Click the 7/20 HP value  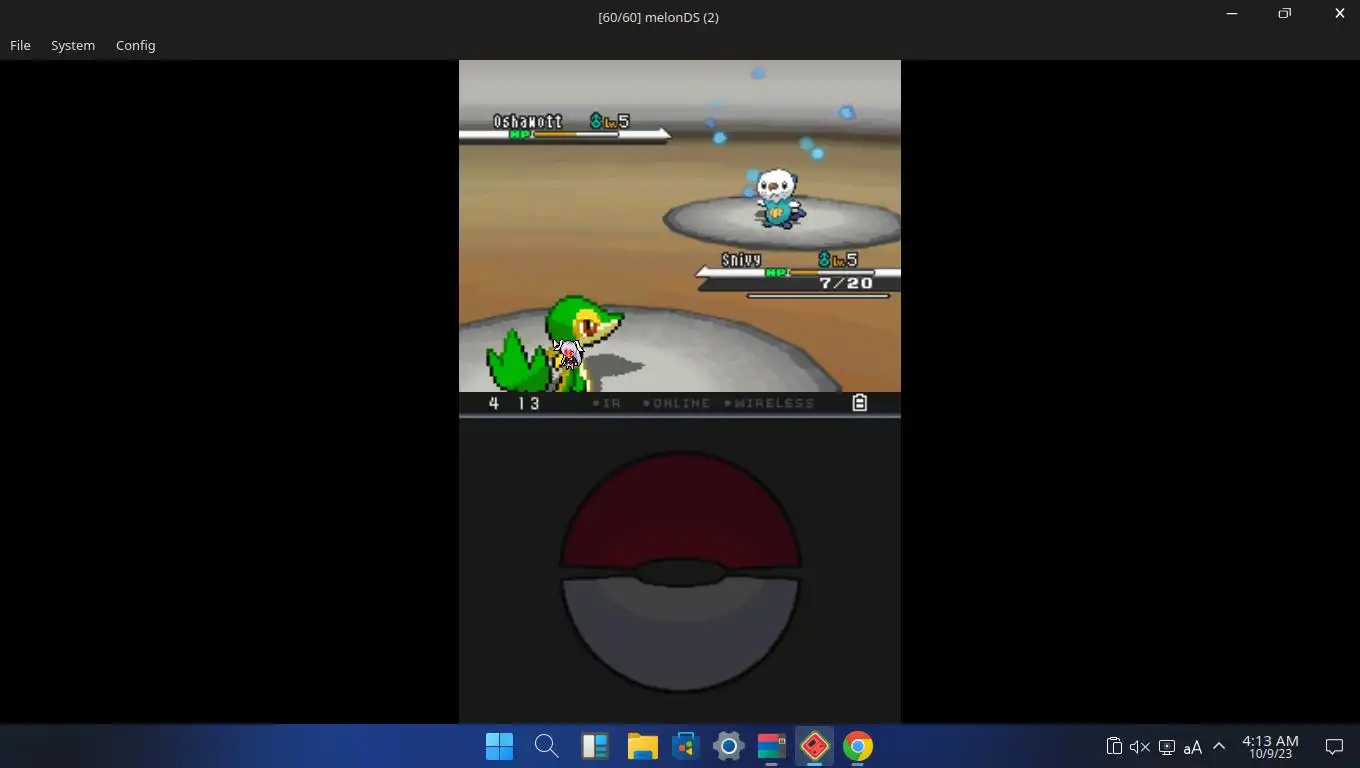[x=846, y=283]
